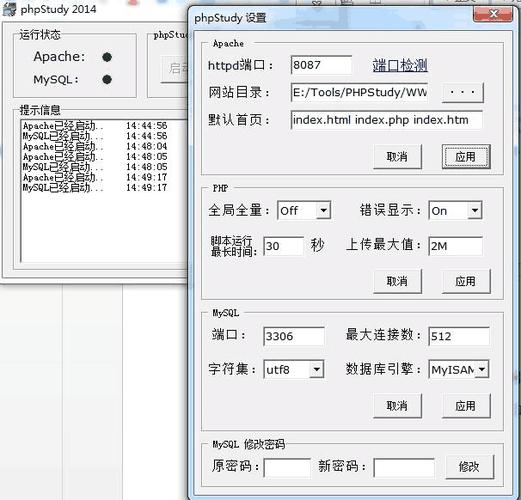Click the MySQL: label in 运行状态
Viewport: 521px width, 500px height.
pyautogui.click(x=56, y=80)
